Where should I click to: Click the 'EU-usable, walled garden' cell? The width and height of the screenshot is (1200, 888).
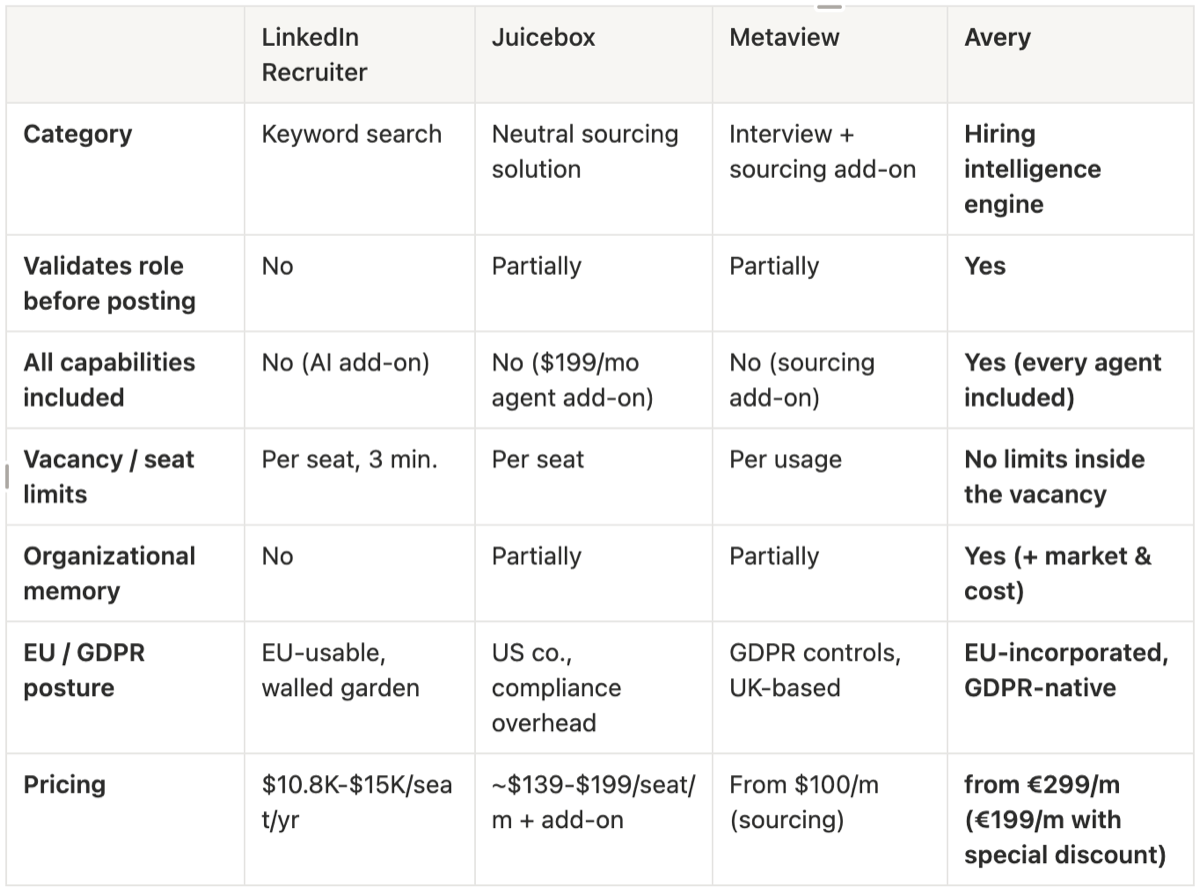359,687
